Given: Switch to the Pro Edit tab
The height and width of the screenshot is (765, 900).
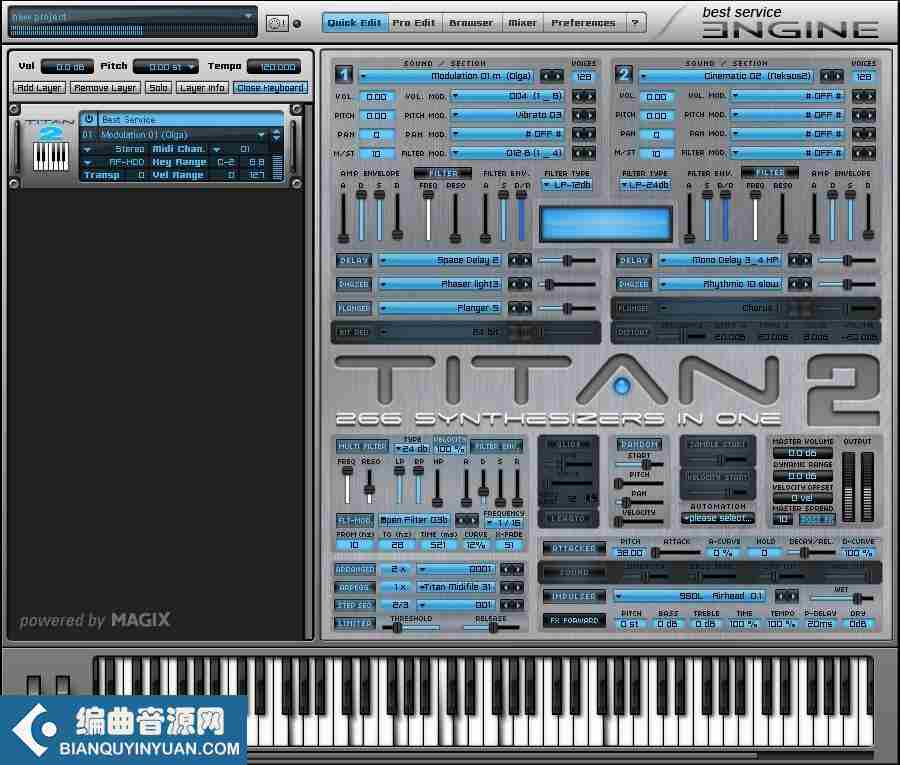Looking at the screenshot, I should [x=413, y=23].
